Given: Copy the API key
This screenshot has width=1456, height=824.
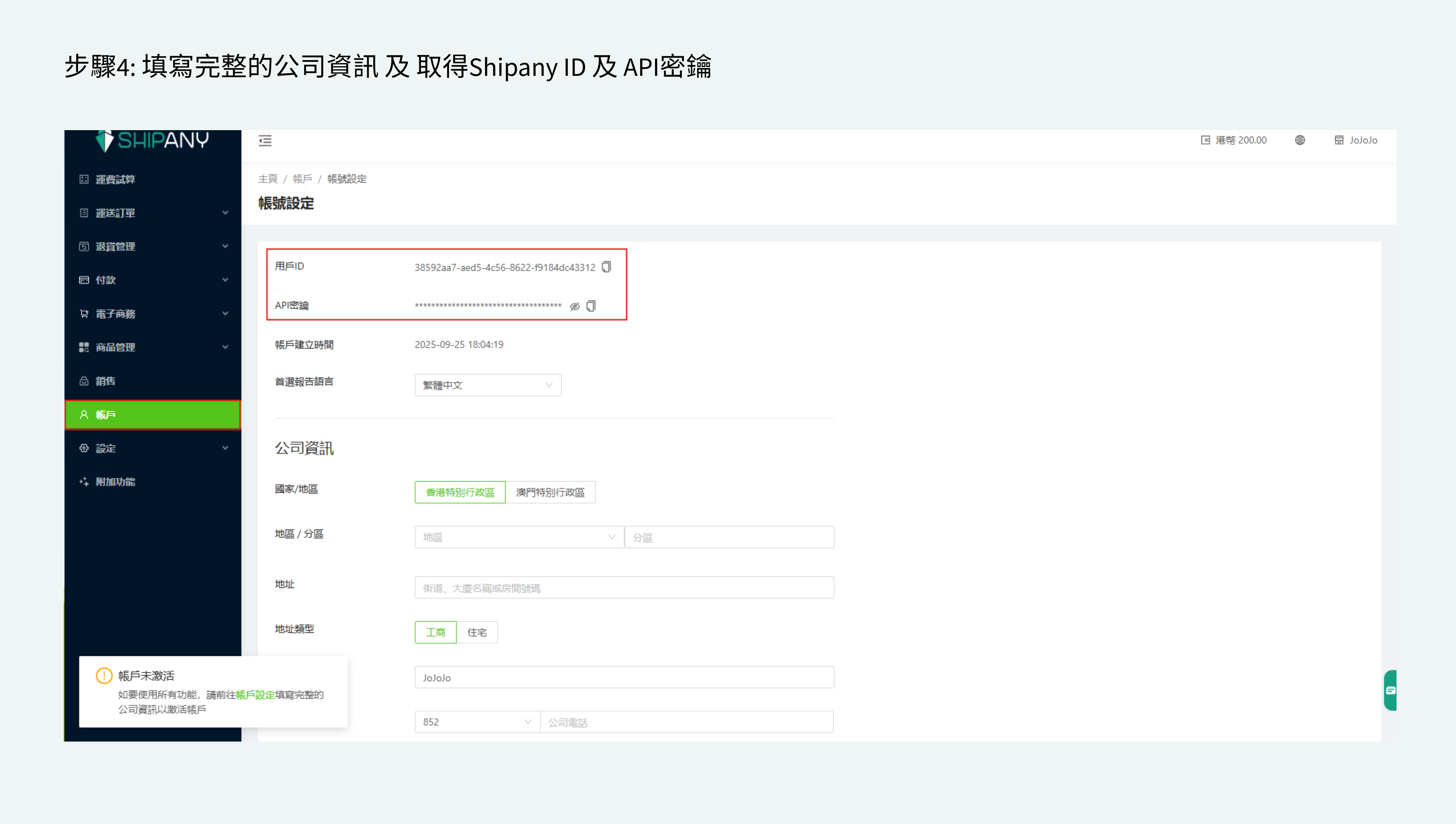Looking at the screenshot, I should 591,306.
